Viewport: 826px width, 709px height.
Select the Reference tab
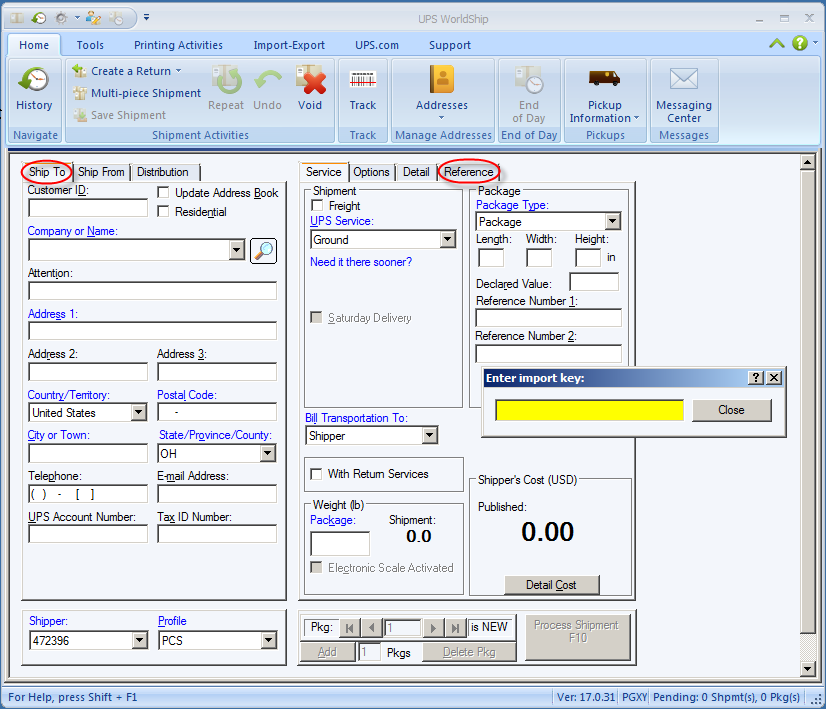click(468, 172)
